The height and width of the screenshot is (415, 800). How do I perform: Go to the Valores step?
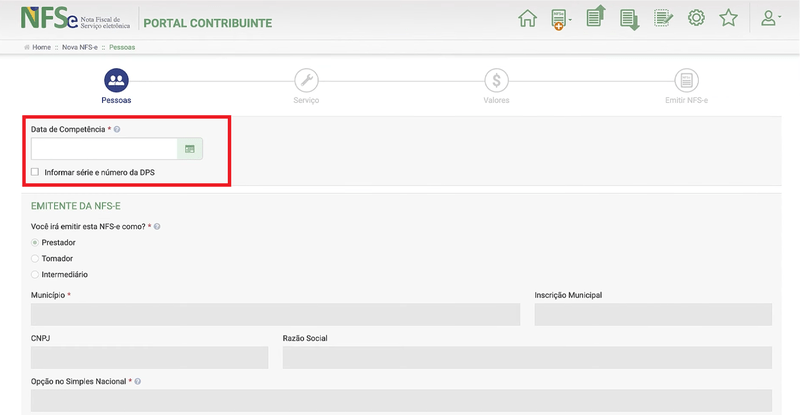click(x=496, y=81)
